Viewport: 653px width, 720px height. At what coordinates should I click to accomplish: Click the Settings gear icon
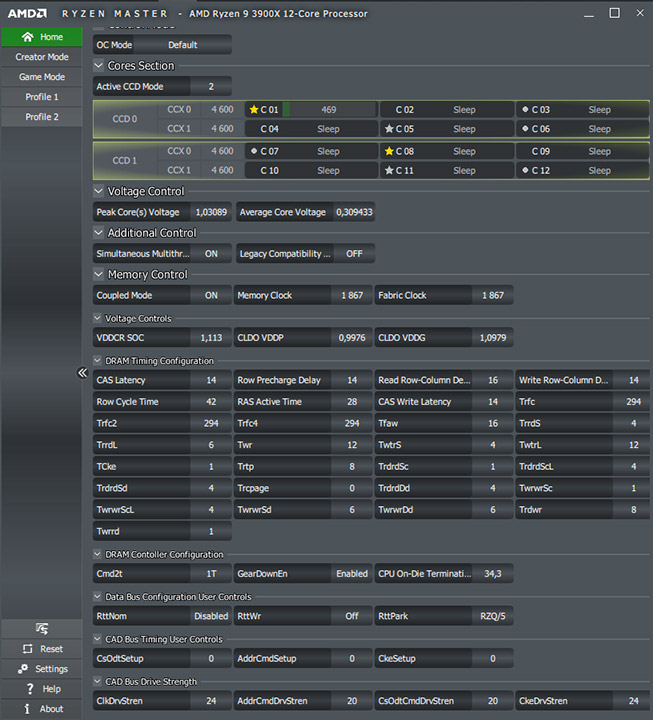(23, 669)
